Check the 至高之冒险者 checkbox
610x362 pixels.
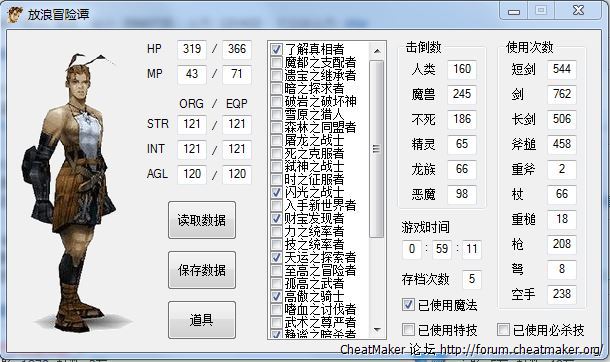click(276, 270)
